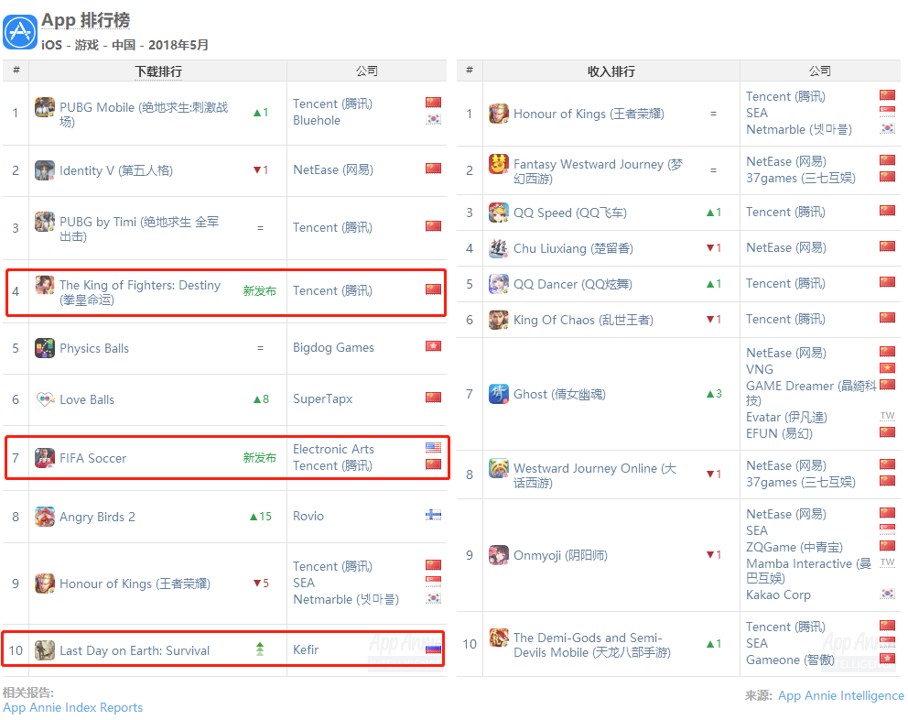Select the Fantasy Westward Journey game icon

click(499, 165)
